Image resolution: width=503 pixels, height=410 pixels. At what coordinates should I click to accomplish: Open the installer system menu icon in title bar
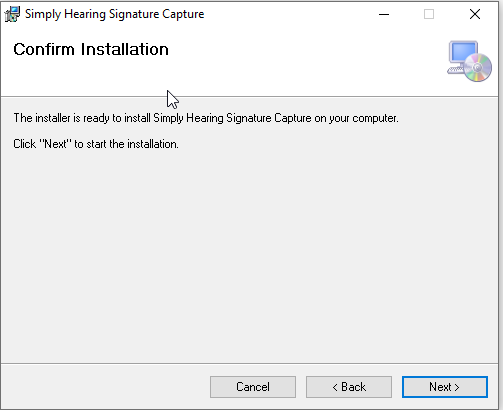tap(12, 14)
